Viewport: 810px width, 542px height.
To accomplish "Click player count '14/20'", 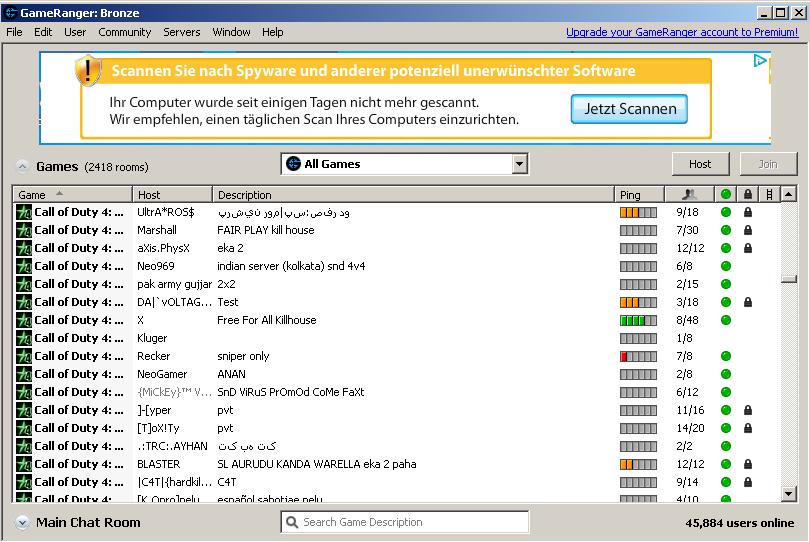I will [690, 428].
